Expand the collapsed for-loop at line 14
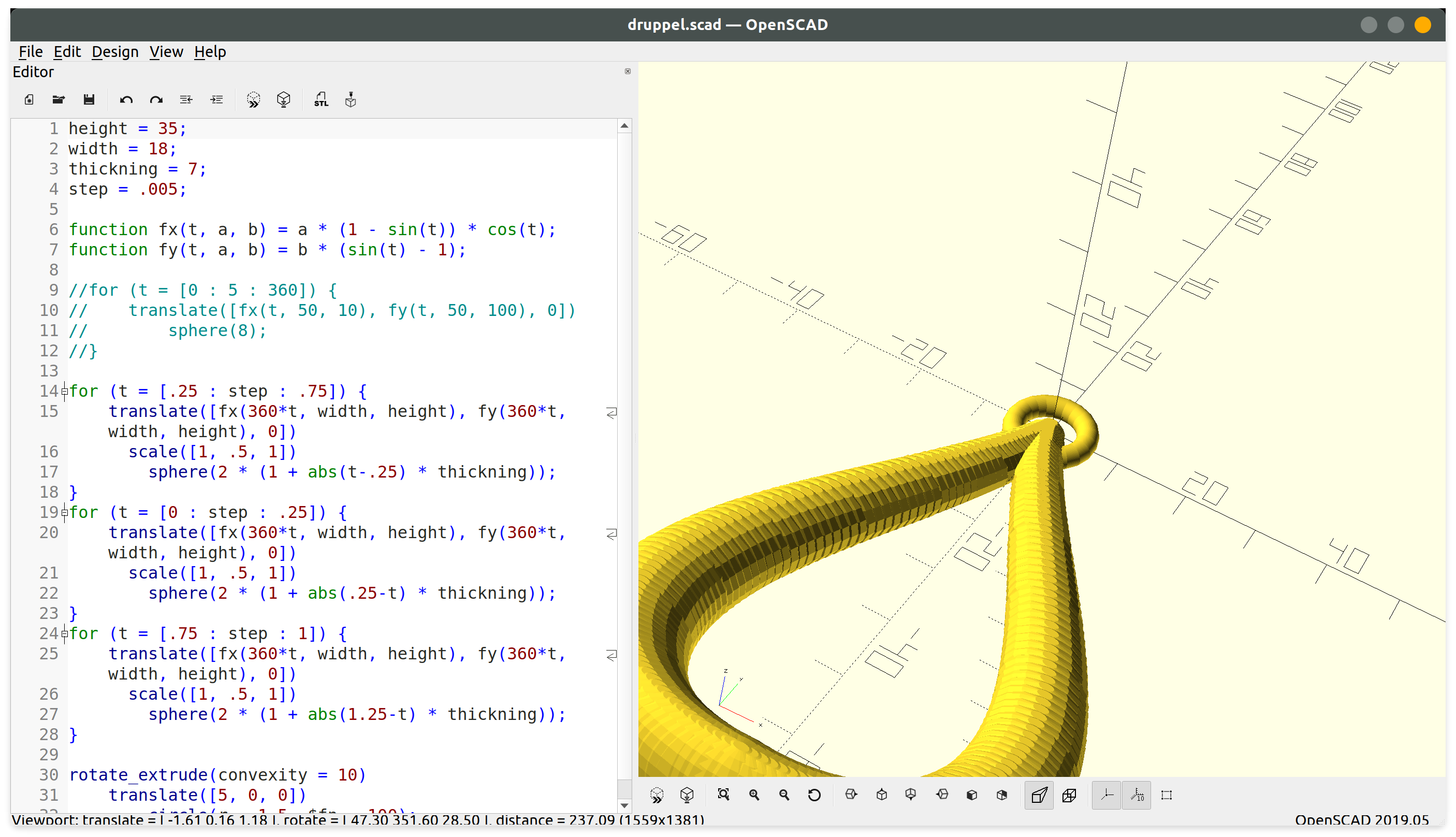 [63, 390]
